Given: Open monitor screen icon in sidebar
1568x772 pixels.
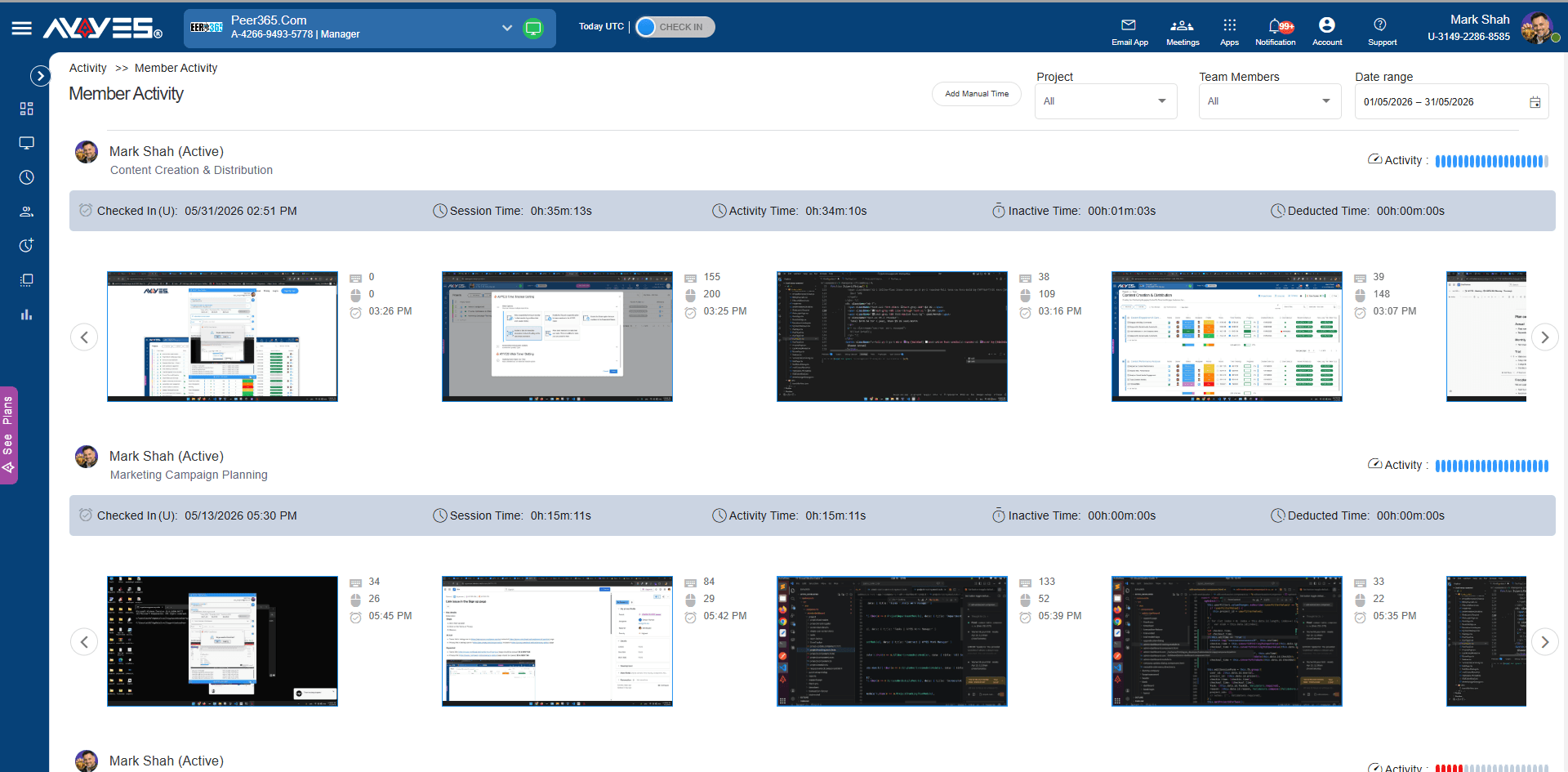Looking at the screenshot, I should 26,143.
